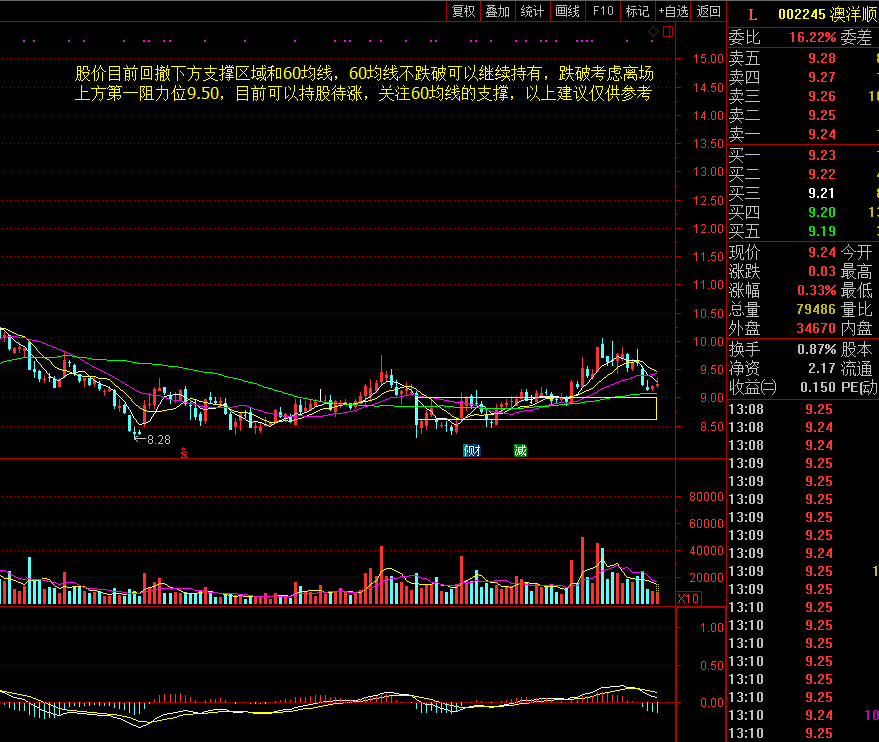The width and height of the screenshot is (879, 742).
Task: Add stock via +自选 button
Action: [x=673, y=11]
